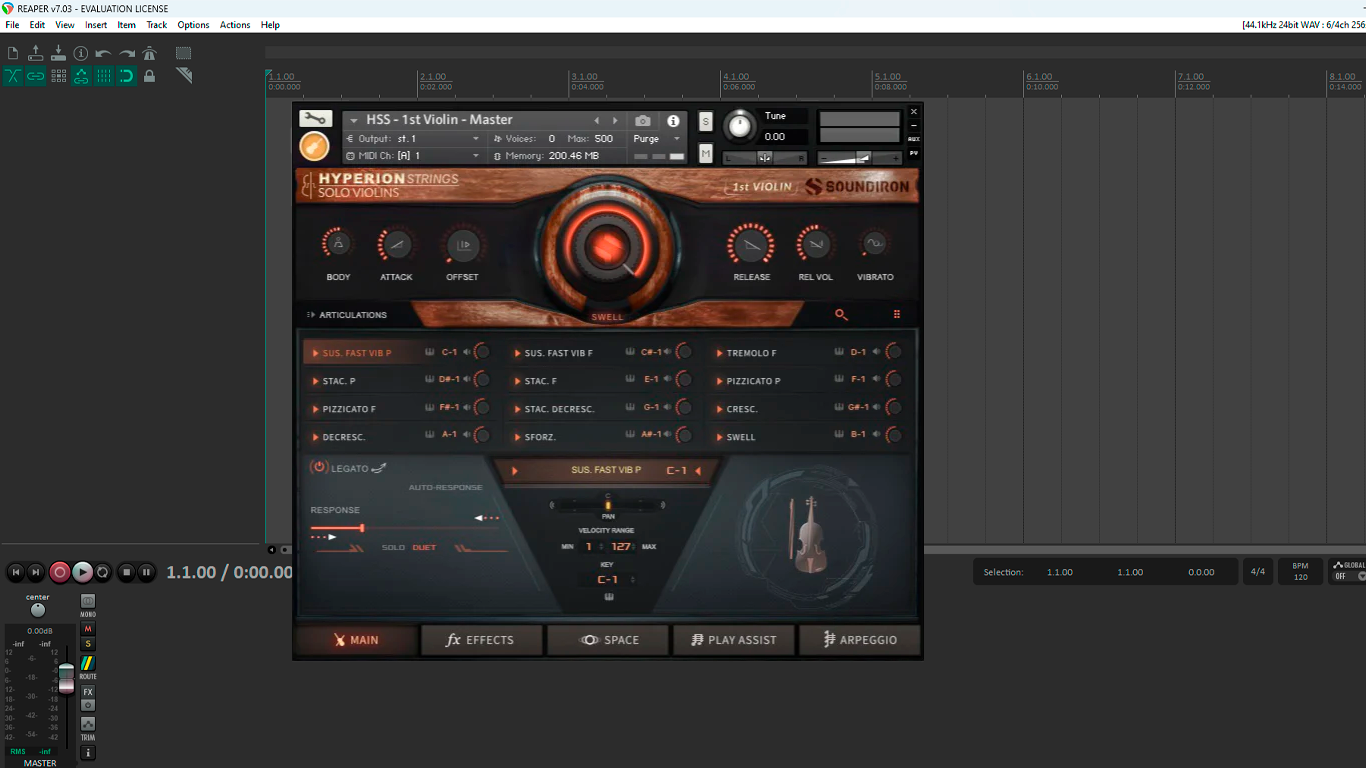The width and height of the screenshot is (1366, 768).
Task: Click the articulations grid dots icon
Action: (897, 315)
